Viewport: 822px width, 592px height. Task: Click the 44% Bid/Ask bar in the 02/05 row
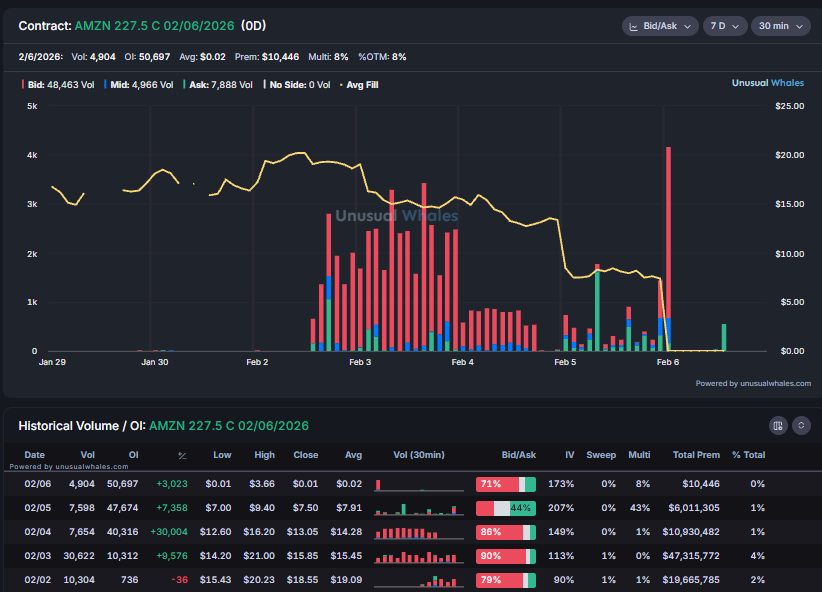click(506, 508)
